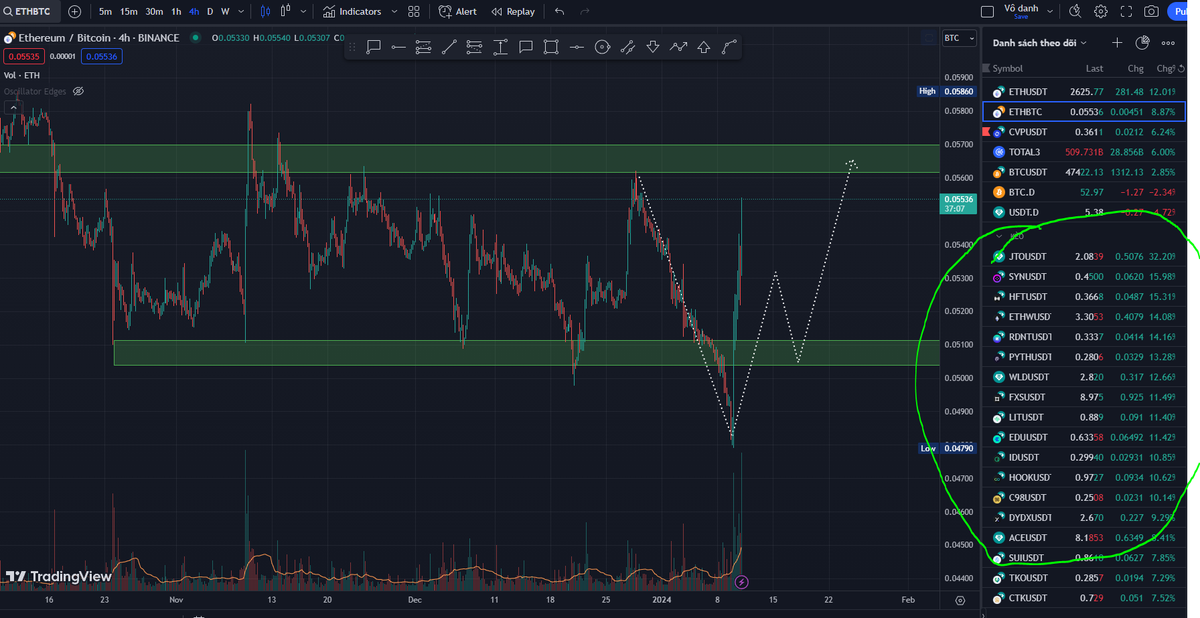The width and height of the screenshot is (1200, 618).
Task: Click the time axis settings gear icon
Action: coord(960,600)
